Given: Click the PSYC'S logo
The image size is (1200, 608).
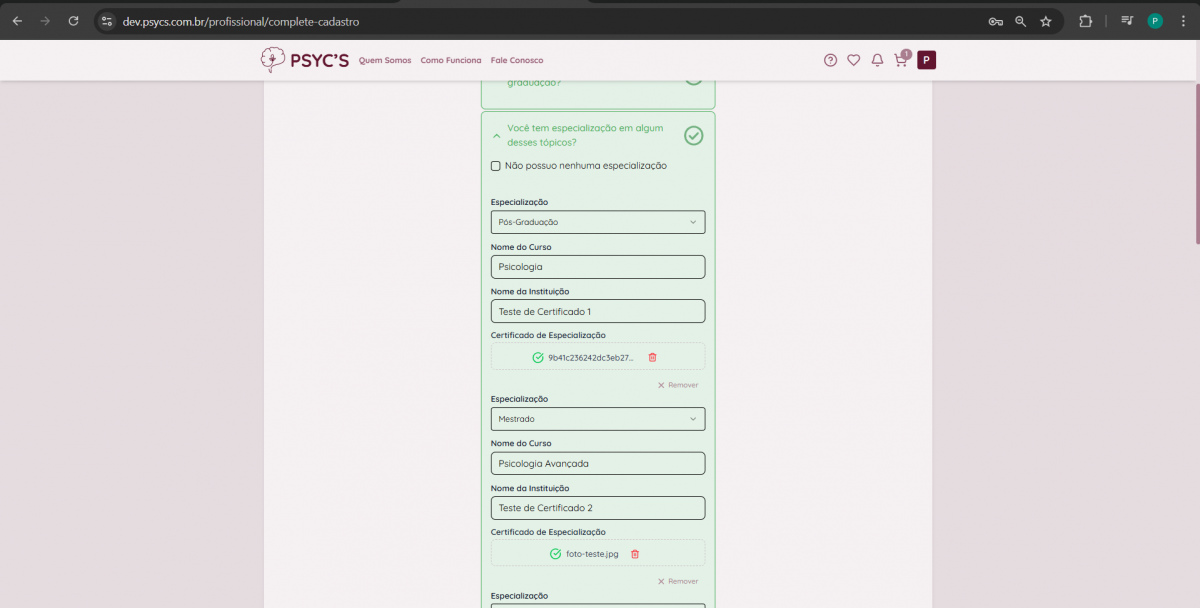Looking at the screenshot, I should [305, 60].
